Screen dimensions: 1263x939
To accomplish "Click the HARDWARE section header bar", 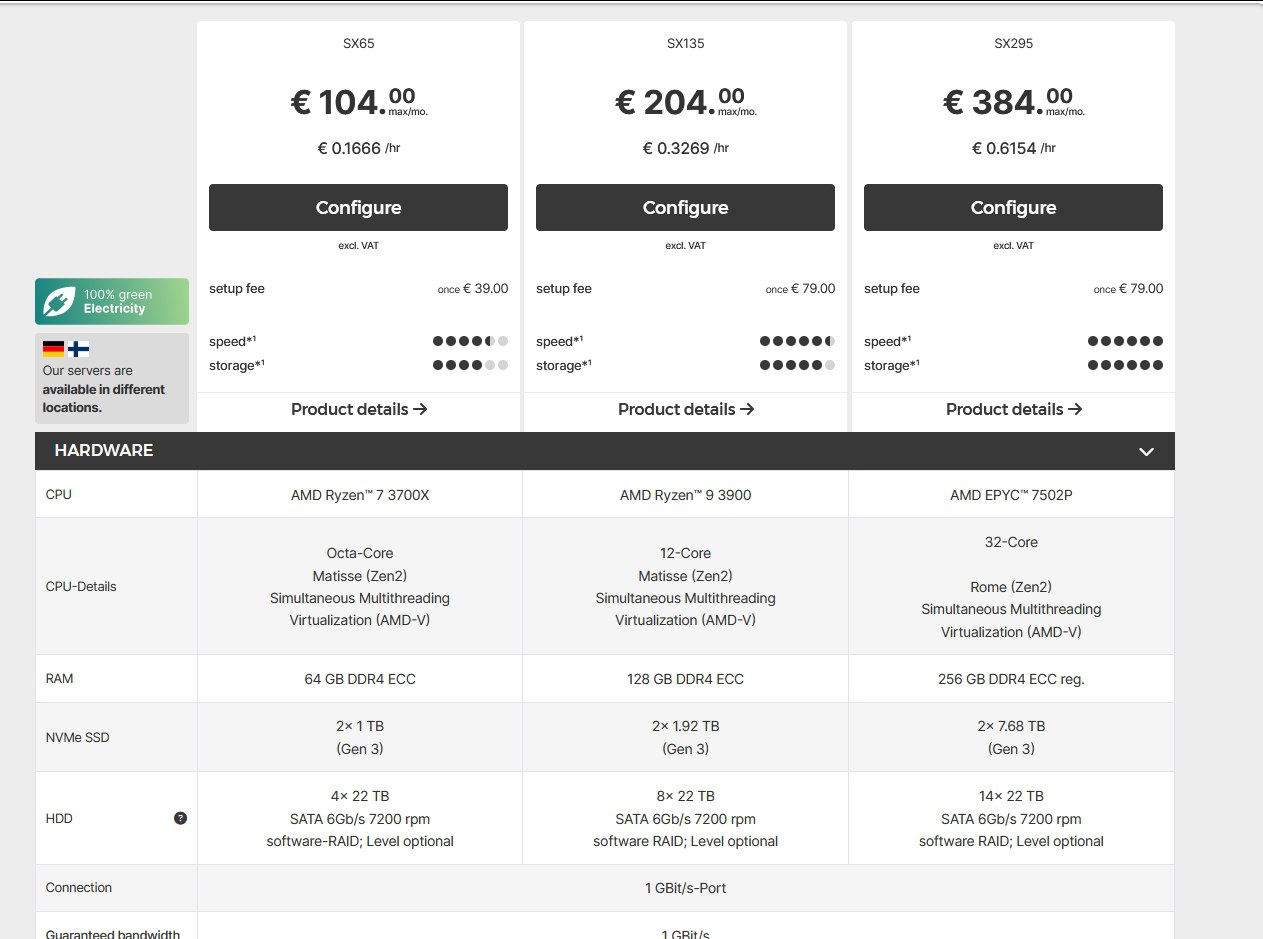I will [605, 451].
